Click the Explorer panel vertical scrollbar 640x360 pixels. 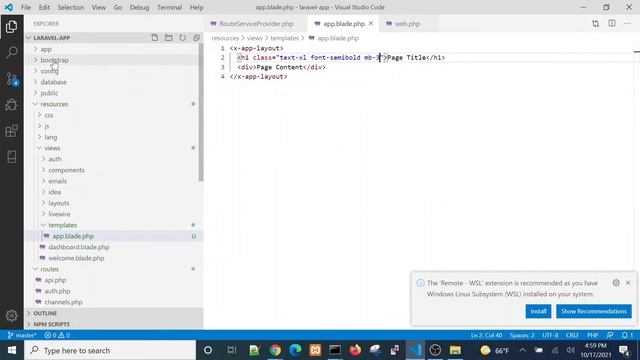coord(201,112)
